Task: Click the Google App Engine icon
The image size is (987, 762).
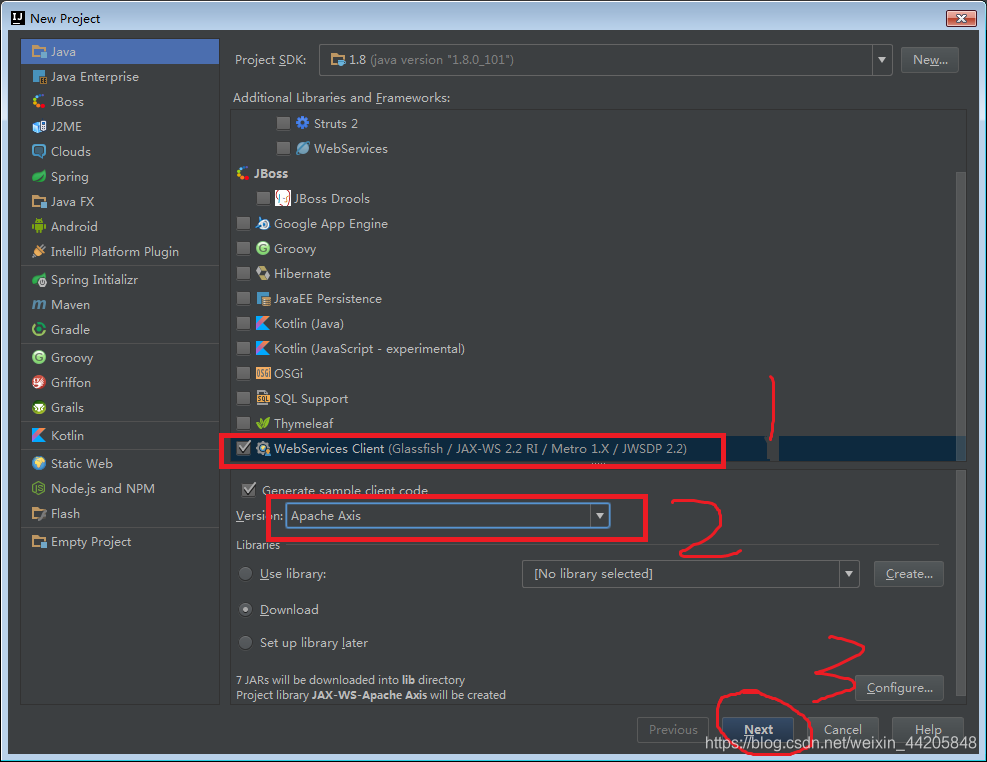Action: [x=263, y=224]
